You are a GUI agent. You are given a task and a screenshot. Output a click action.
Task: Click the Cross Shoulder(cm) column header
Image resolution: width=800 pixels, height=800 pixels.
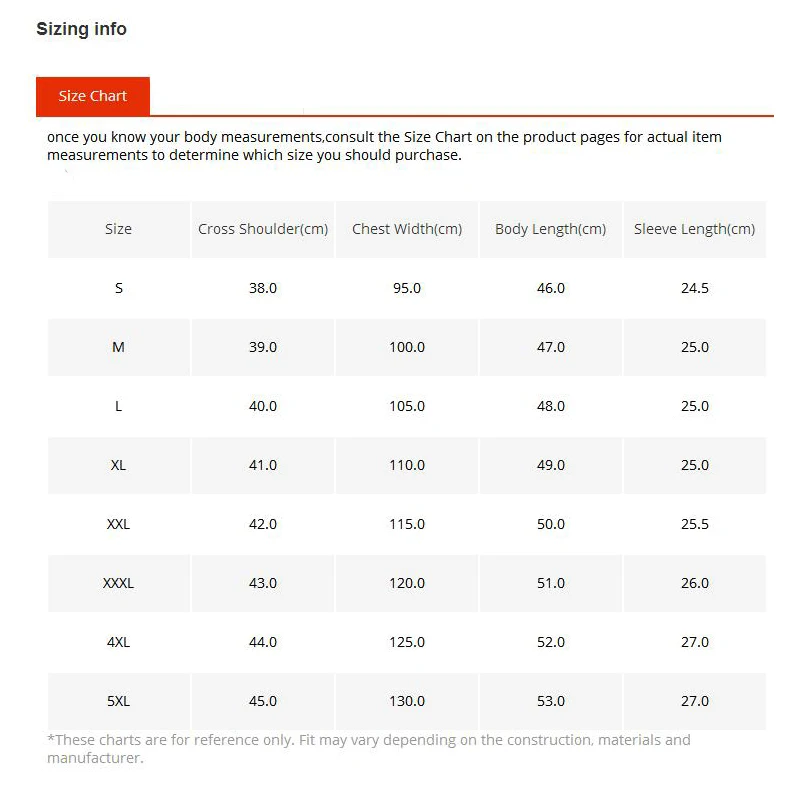(263, 229)
